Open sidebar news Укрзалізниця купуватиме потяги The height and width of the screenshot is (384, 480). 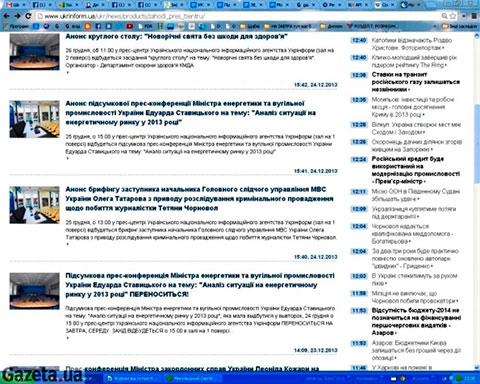coord(414,213)
